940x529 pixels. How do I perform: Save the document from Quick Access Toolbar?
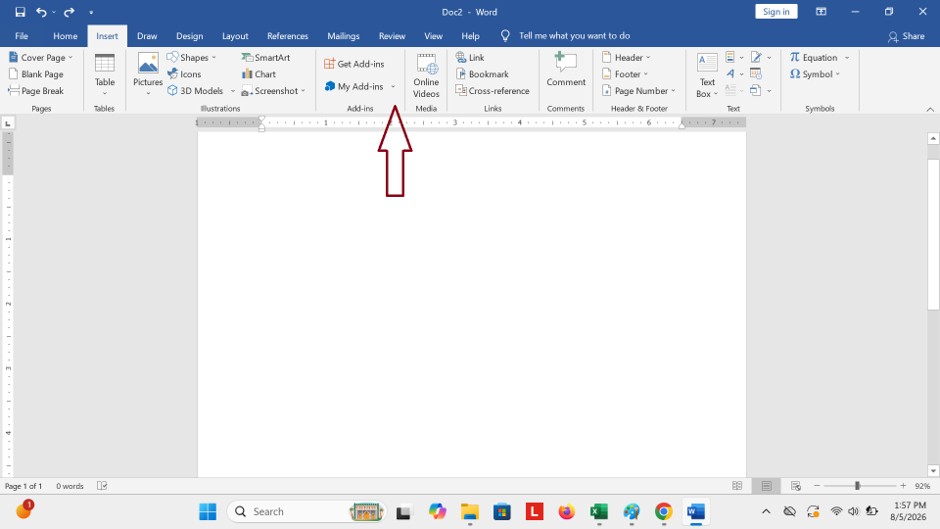point(20,12)
